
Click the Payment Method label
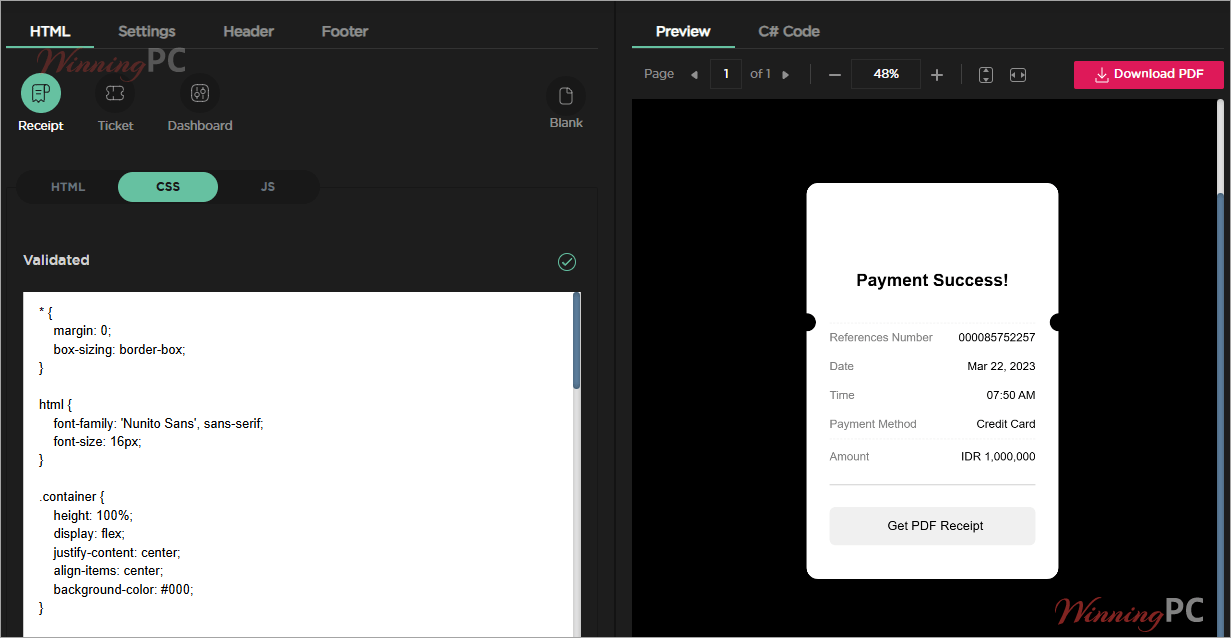coord(873,424)
